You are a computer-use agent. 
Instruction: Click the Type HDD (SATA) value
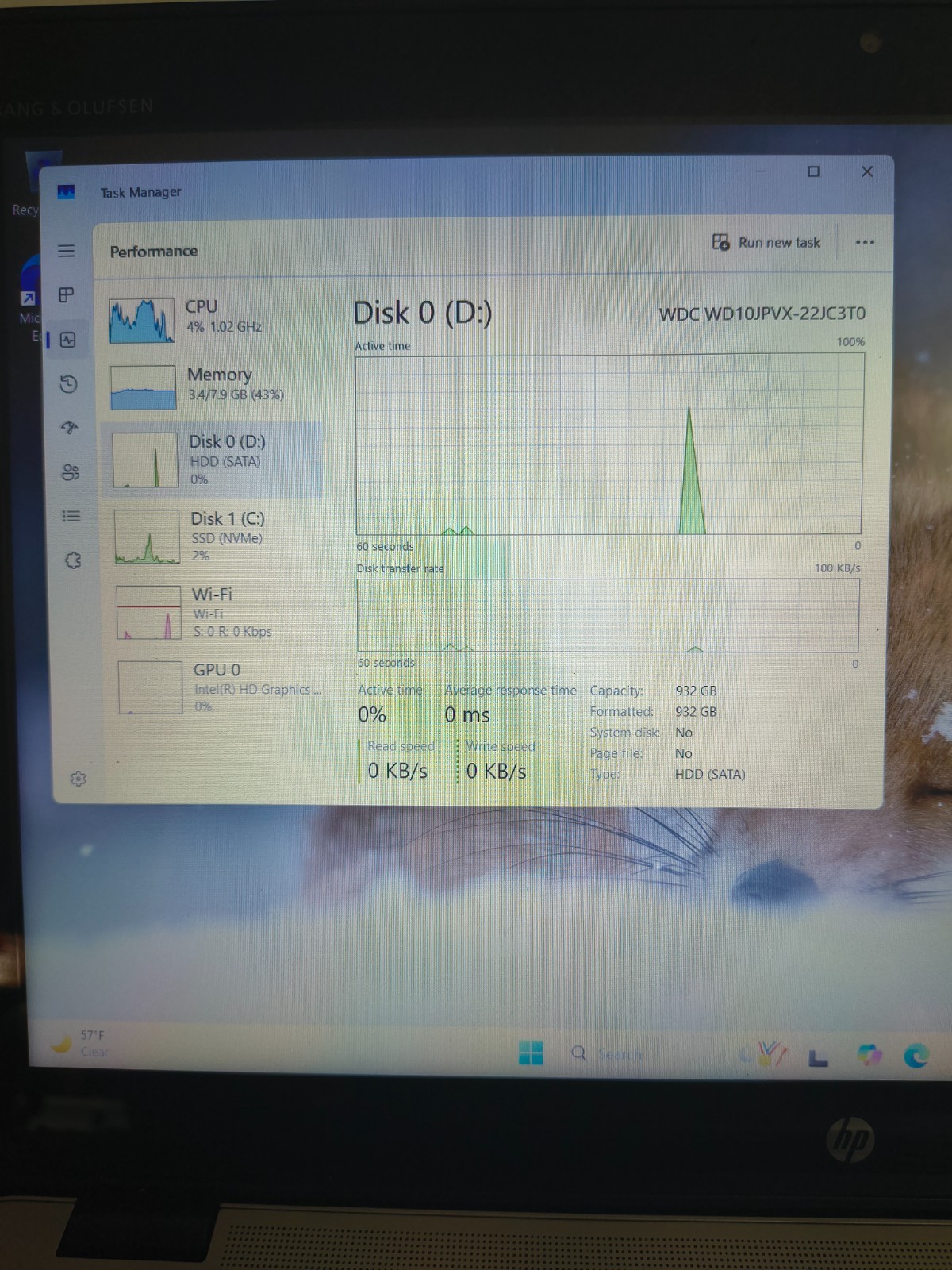pyautogui.click(x=710, y=774)
